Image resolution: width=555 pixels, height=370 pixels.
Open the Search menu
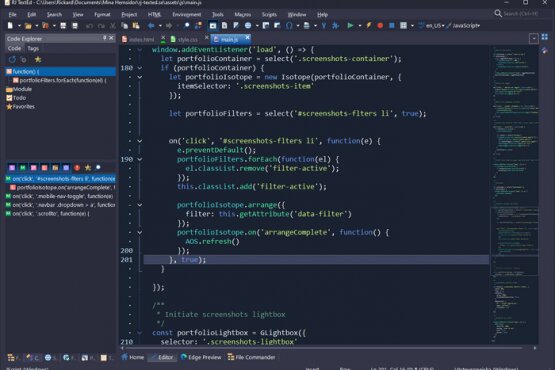[x=54, y=15]
